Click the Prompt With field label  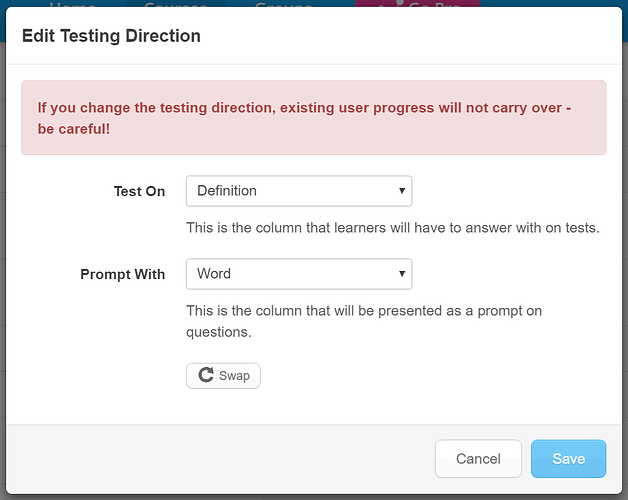click(123, 274)
